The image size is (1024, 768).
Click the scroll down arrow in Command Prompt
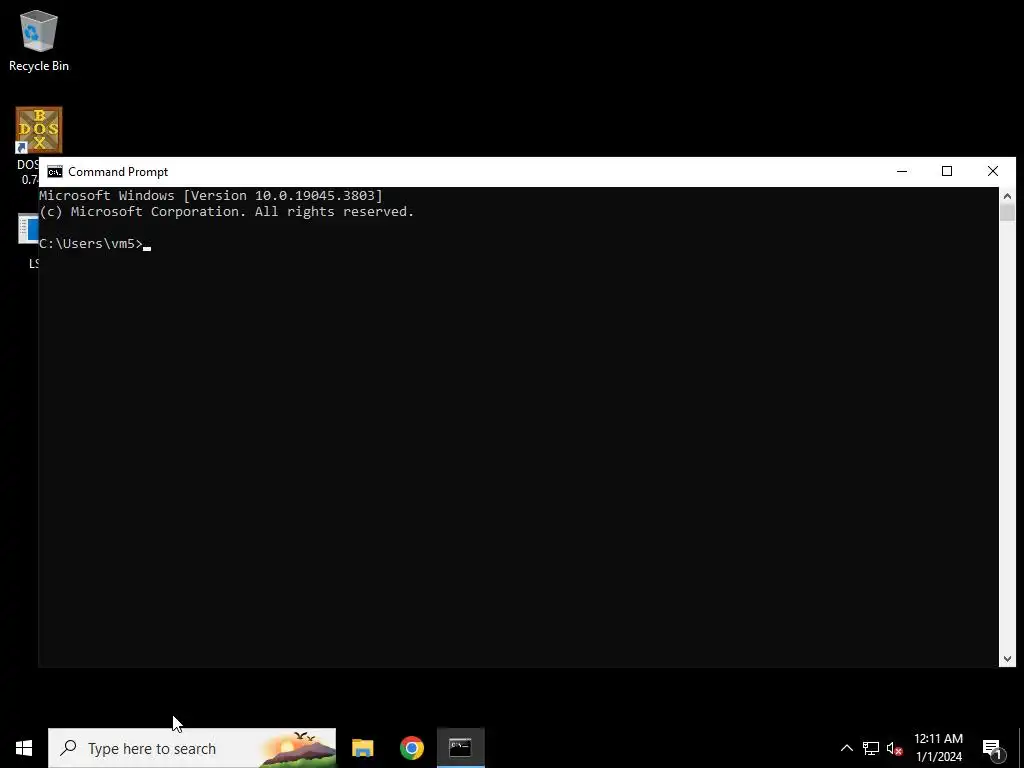(1007, 659)
